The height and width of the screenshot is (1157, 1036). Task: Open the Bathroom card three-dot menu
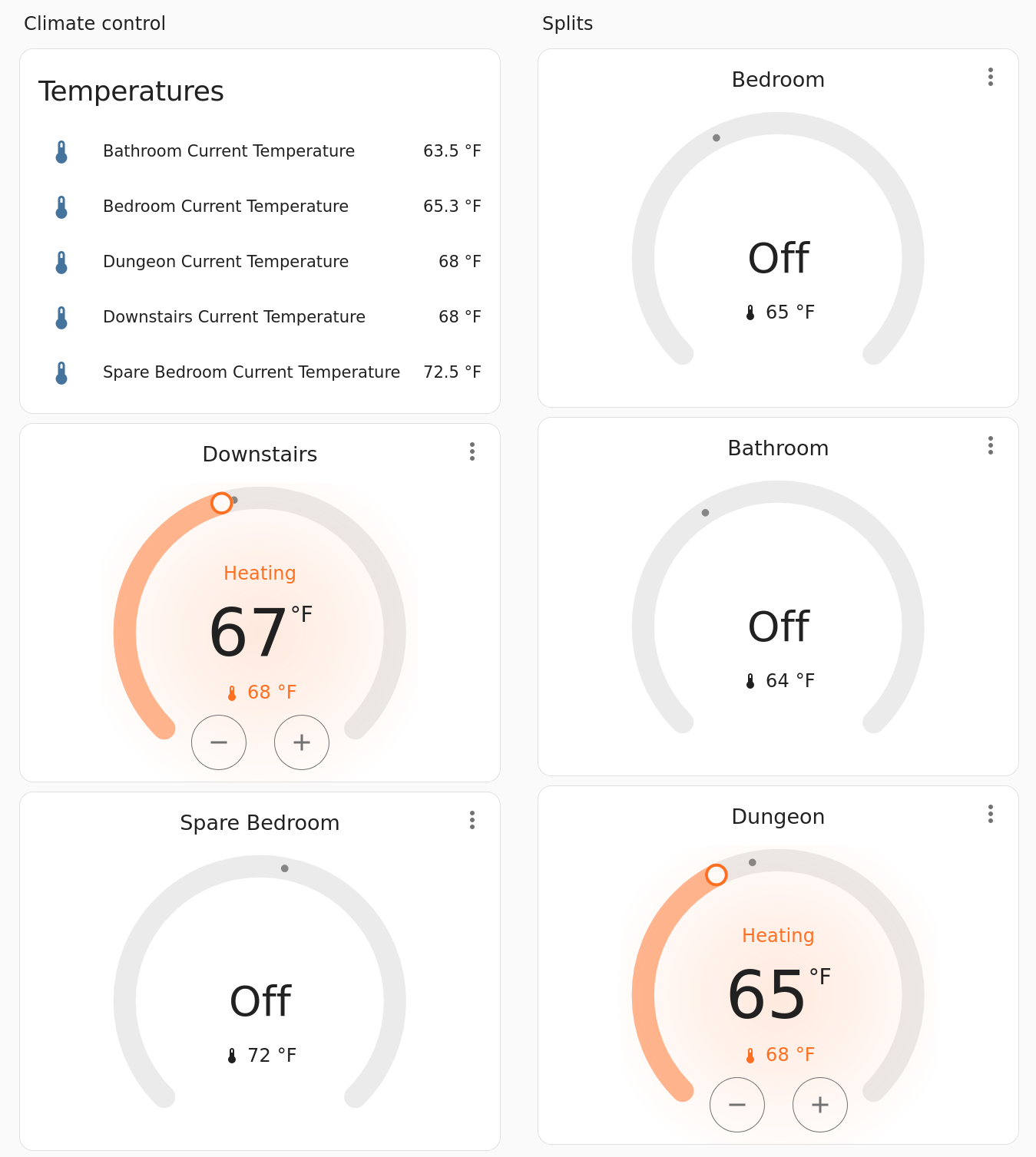point(990,445)
